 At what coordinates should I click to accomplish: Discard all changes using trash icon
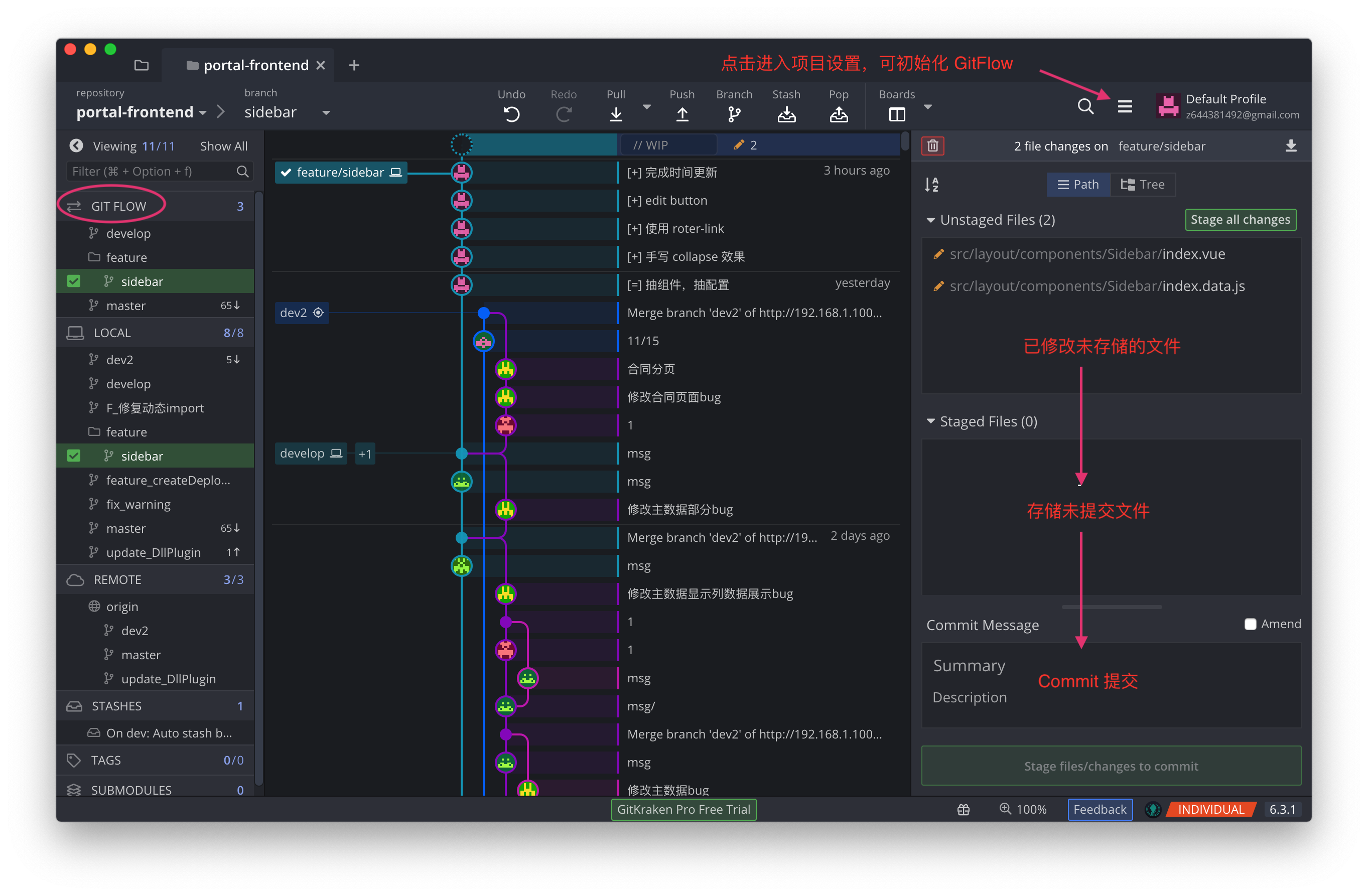point(932,146)
